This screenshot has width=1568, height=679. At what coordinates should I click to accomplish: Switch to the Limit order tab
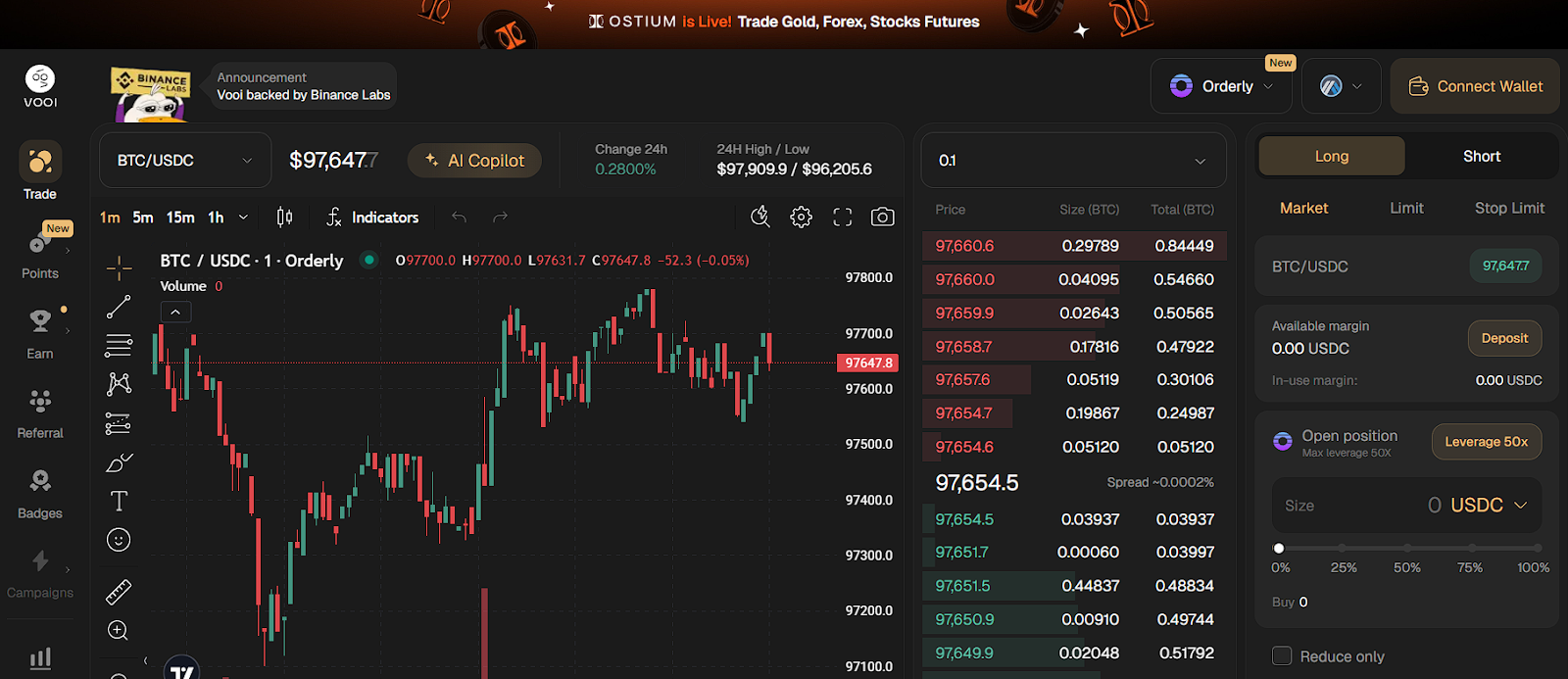click(x=1406, y=208)
